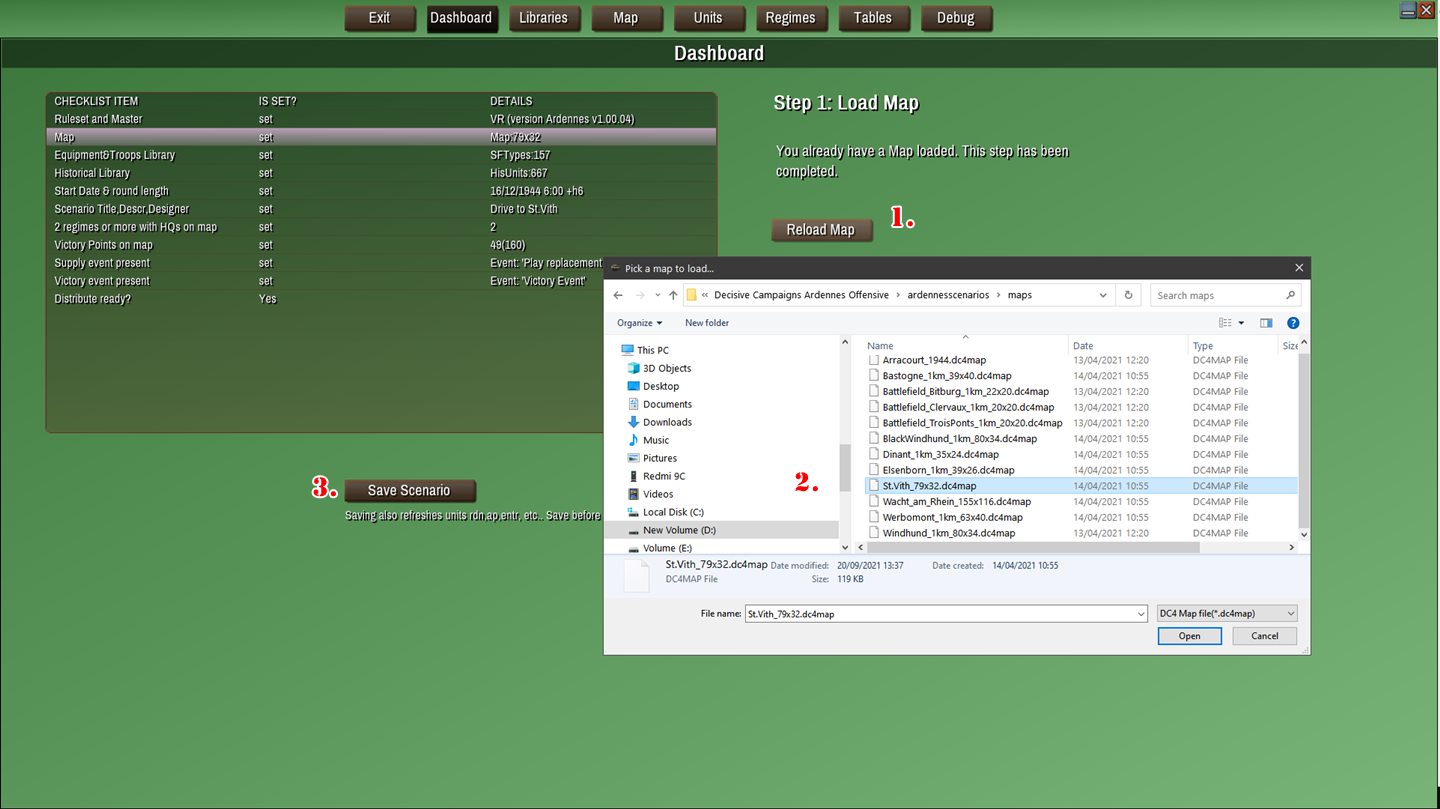This screenshot has width=1440, height=809.
Task: Click the Search maps field
Action: pyautogui.click(x=1226, y=295)
